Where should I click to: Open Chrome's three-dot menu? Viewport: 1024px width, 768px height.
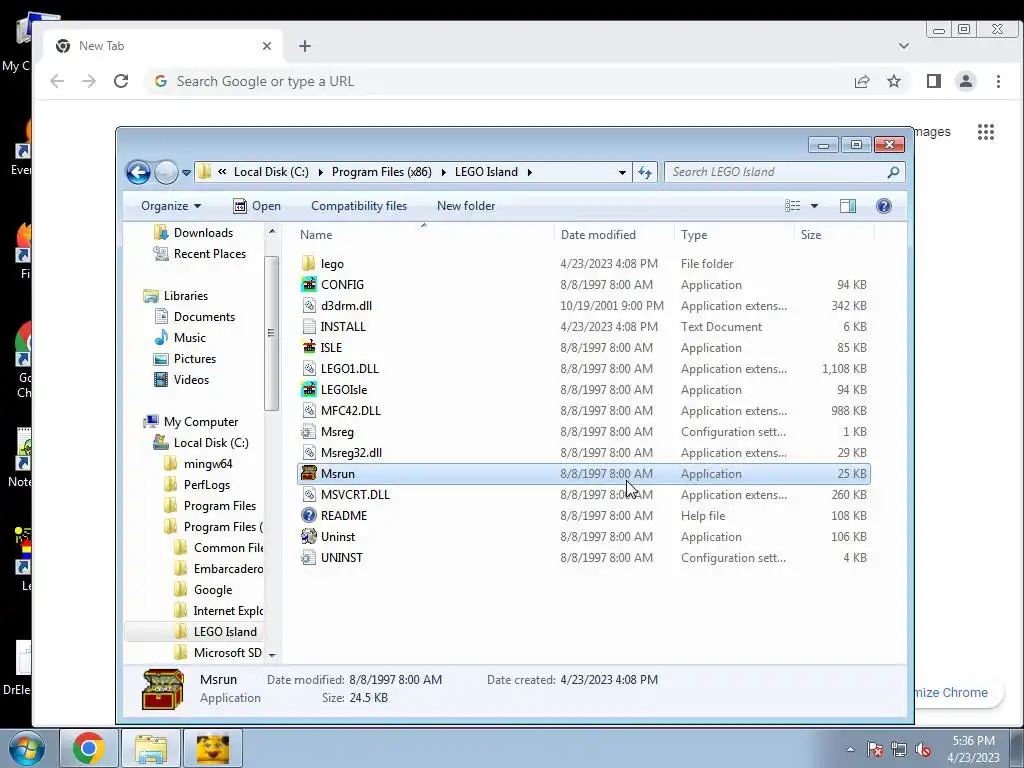coord(998,81)
